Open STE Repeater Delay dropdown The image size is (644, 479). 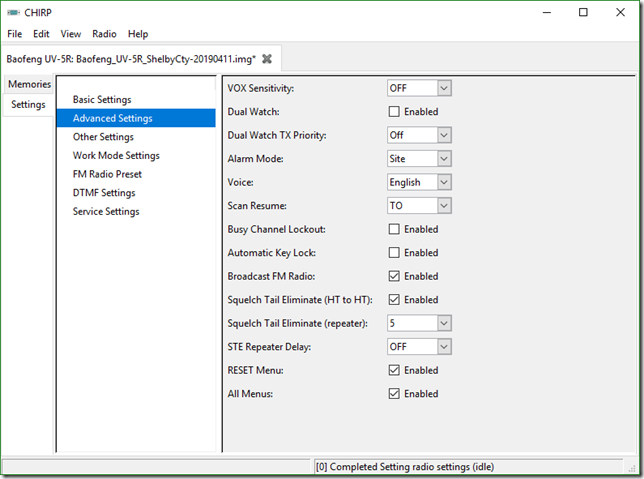419,346
